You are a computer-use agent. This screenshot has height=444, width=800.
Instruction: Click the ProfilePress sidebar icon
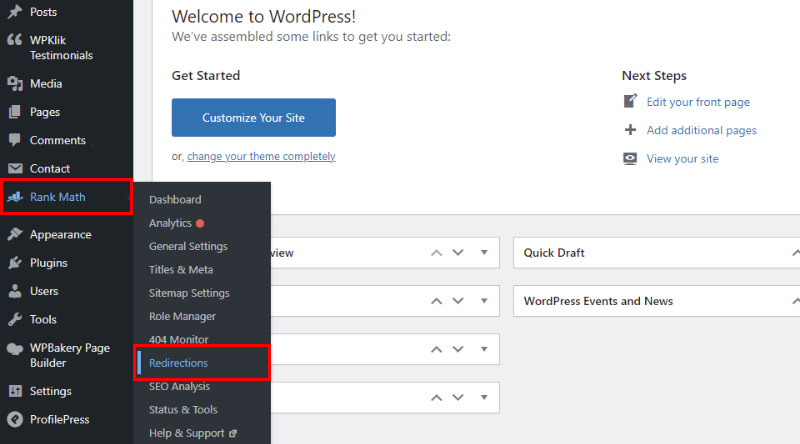click(x=15, y=420)
